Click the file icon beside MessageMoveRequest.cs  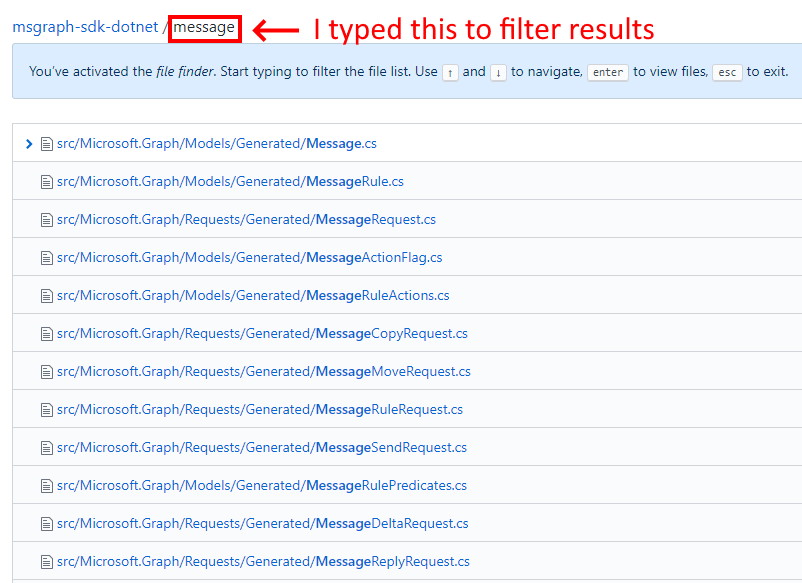coord(46,371)
